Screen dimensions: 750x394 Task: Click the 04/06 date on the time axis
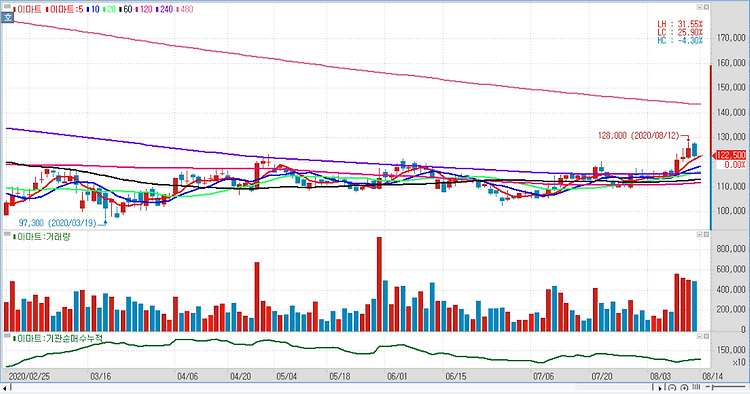pyautogui.click(x=188, y=376)
